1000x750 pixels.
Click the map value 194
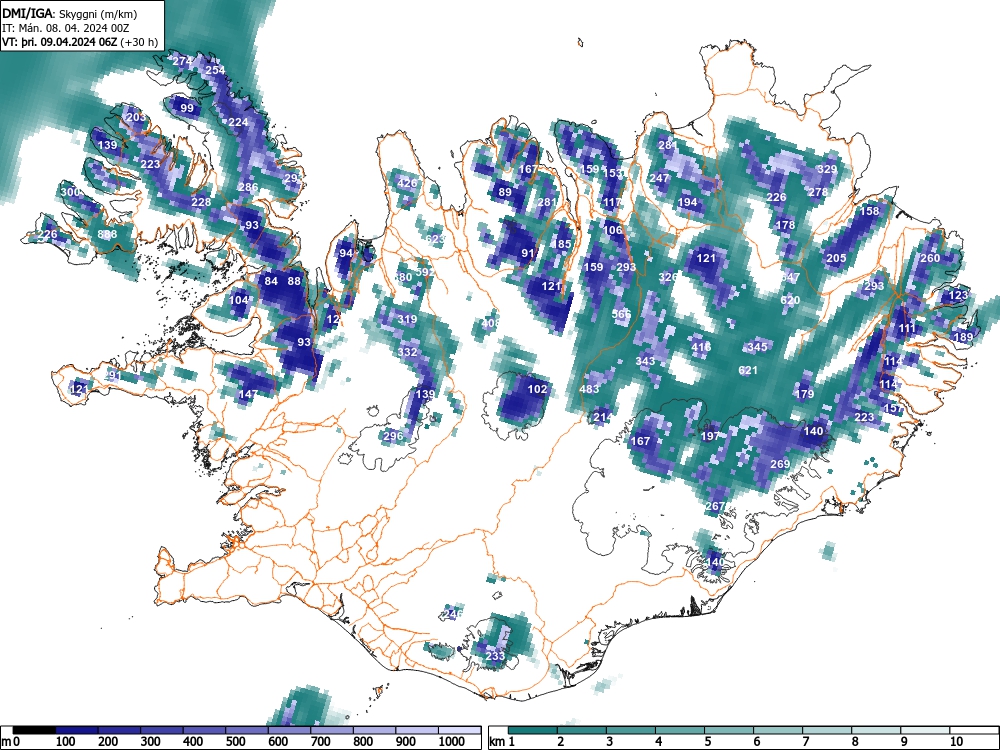click(688, 202)
